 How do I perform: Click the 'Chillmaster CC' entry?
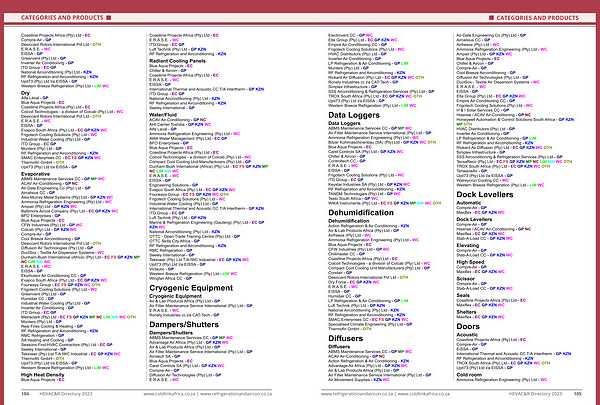click(x=347, y=254)
